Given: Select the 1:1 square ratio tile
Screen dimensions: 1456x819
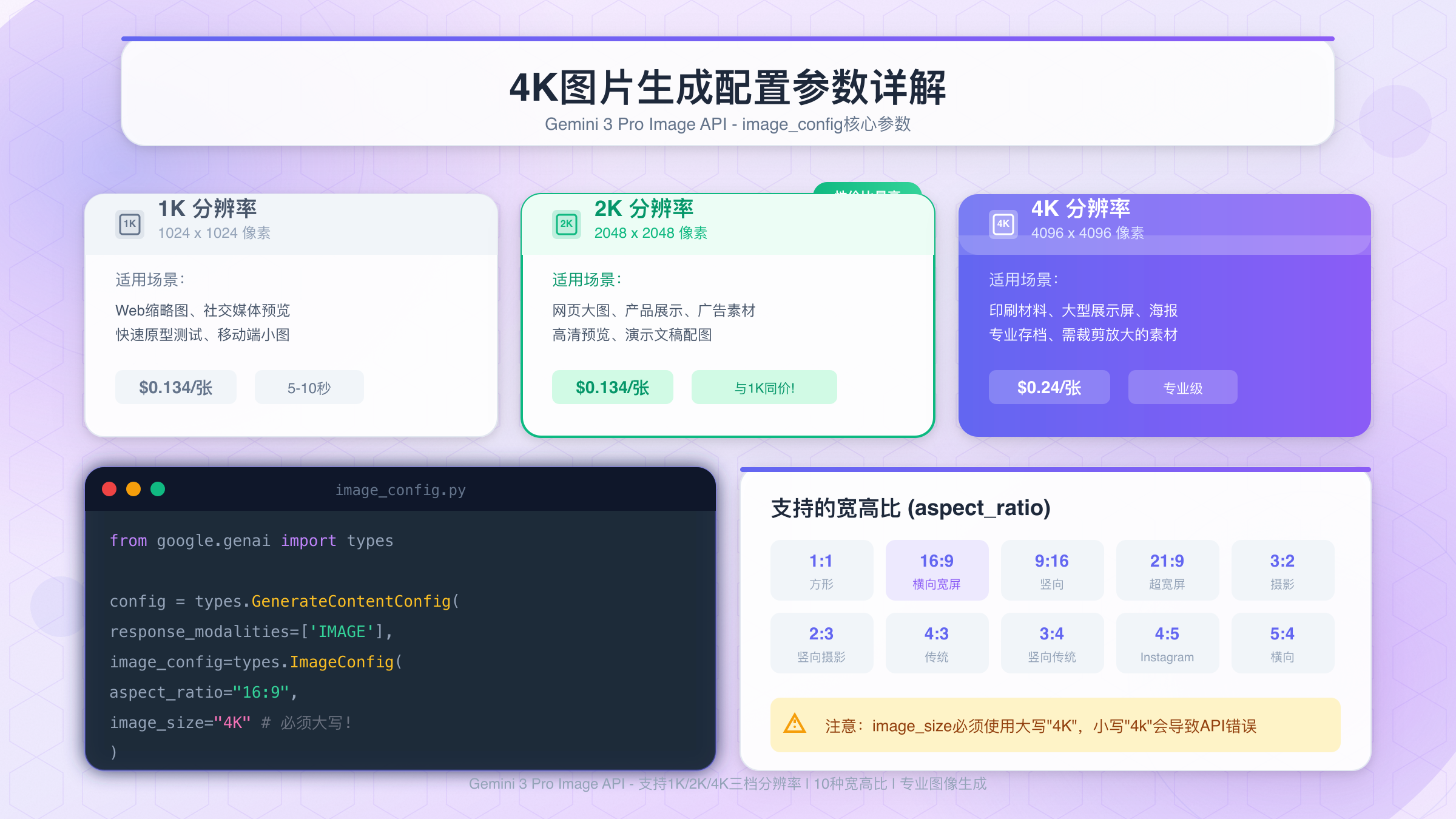Looking at the screenshot, I should [821, 570].
